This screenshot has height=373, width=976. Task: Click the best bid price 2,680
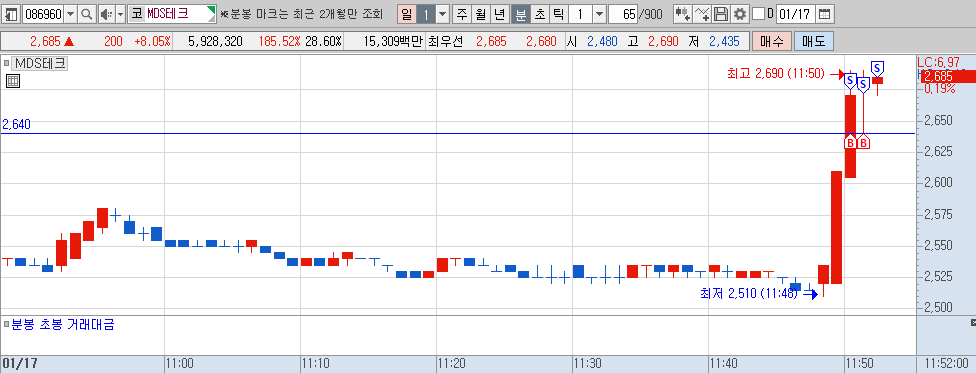[x=542, y=42]
